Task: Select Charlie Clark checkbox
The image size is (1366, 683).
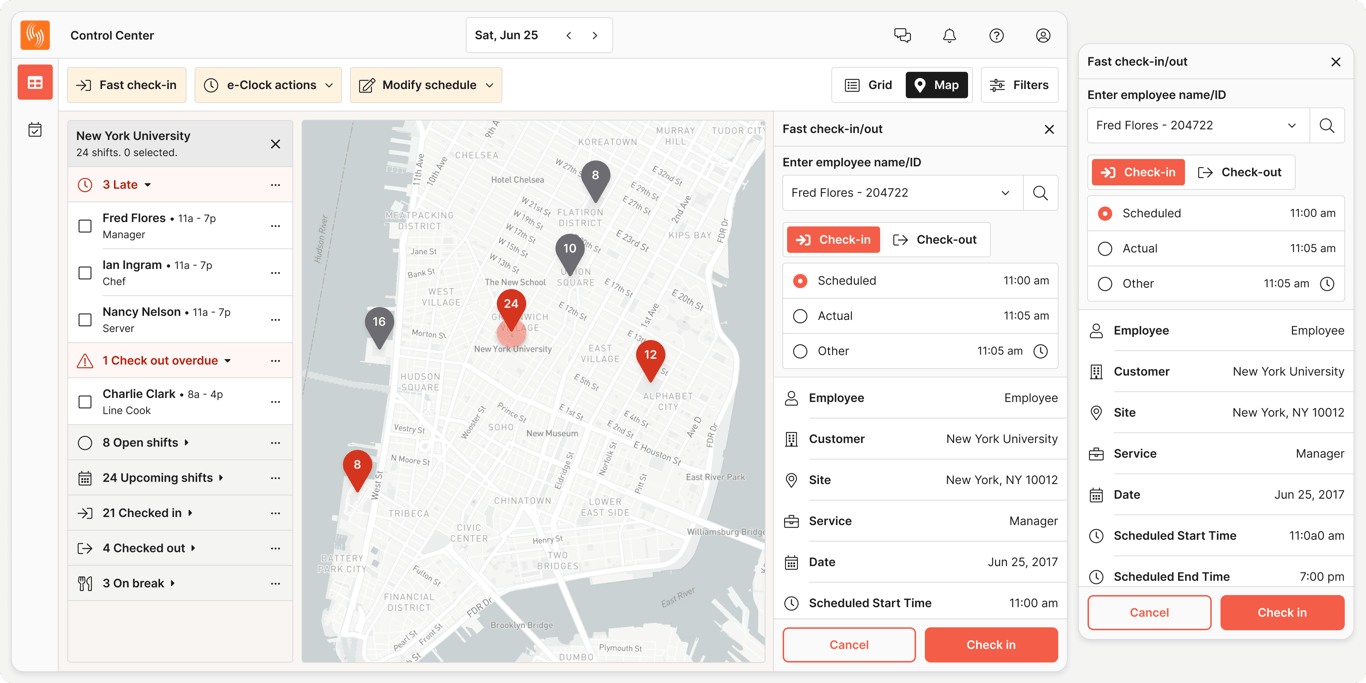Action: click(x=85, y=402)
